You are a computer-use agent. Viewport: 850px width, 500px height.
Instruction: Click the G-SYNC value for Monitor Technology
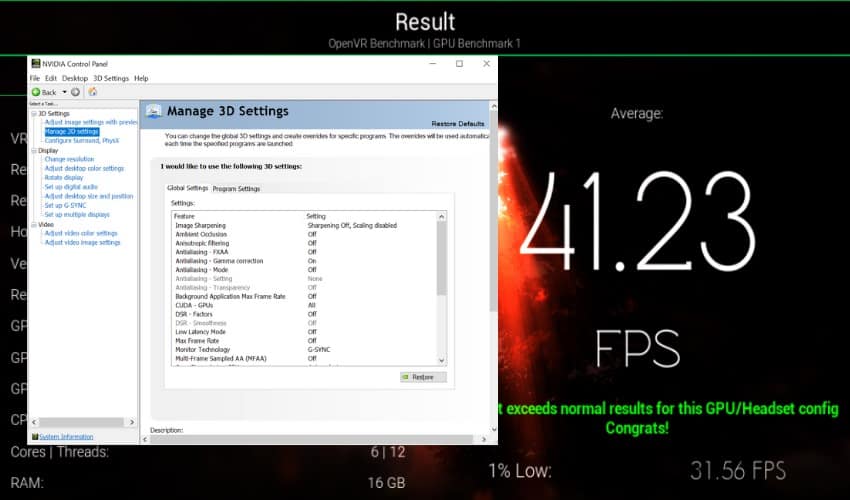coord(319,349)
